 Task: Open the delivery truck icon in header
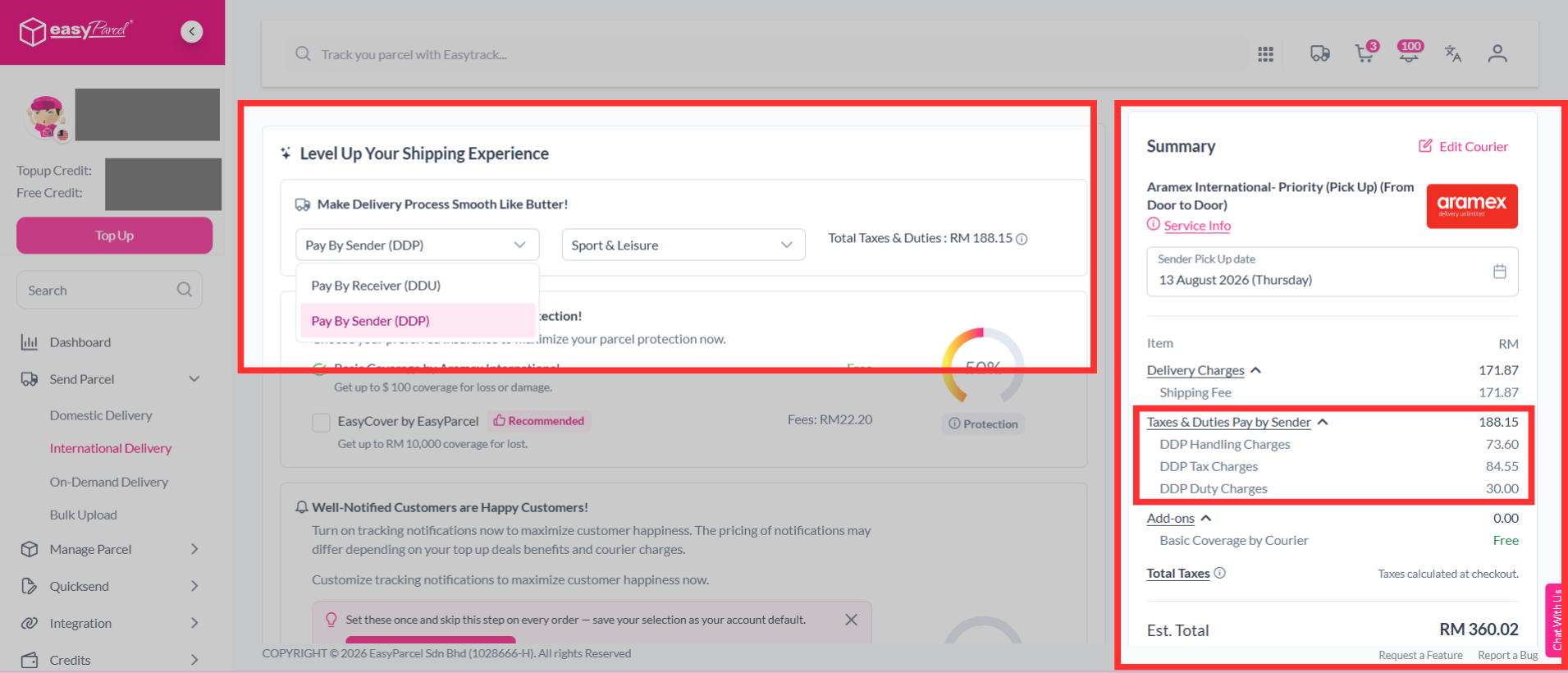coord(1319,54)
